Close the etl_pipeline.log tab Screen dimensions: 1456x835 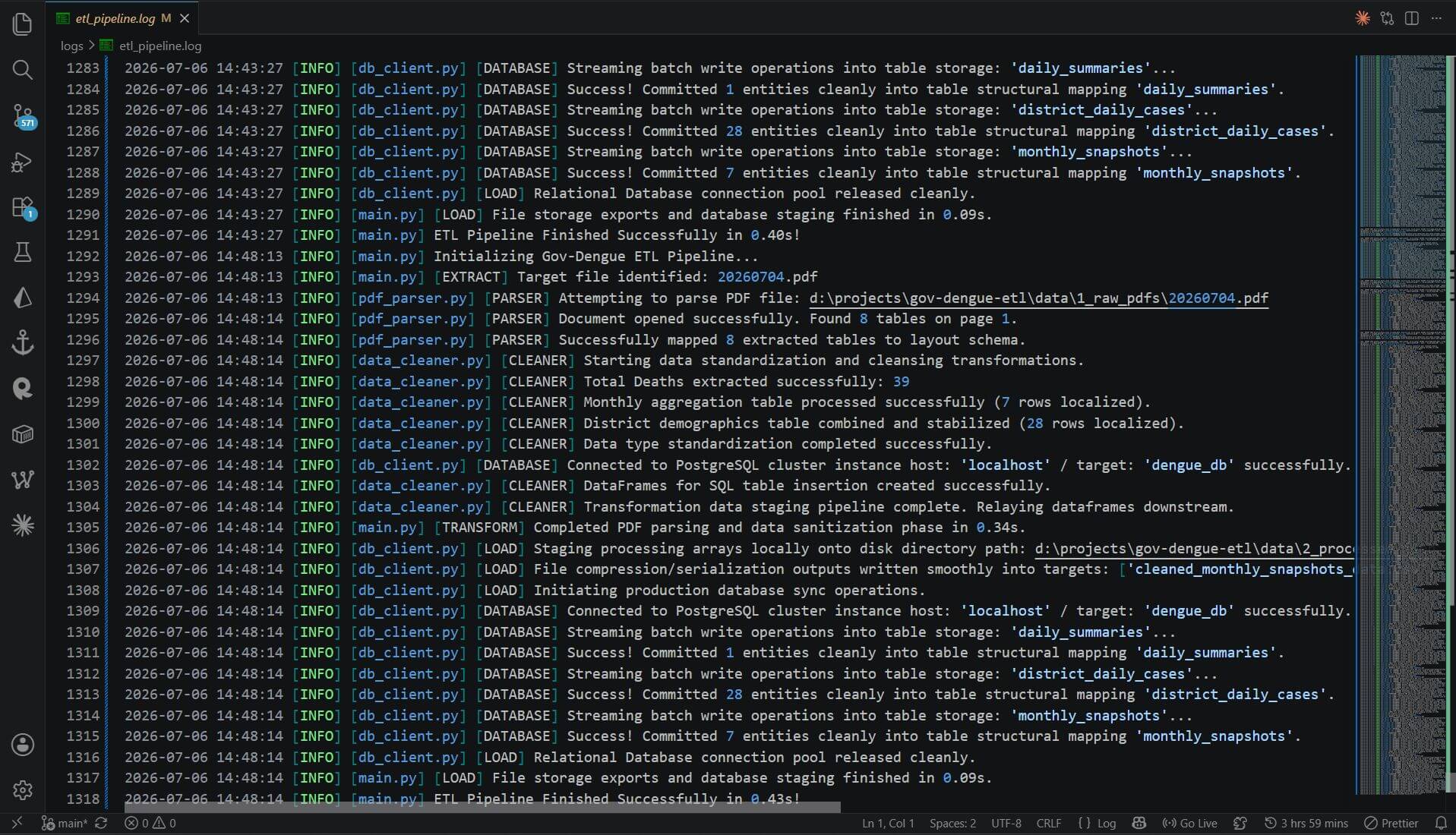click(x=185, y=18)
